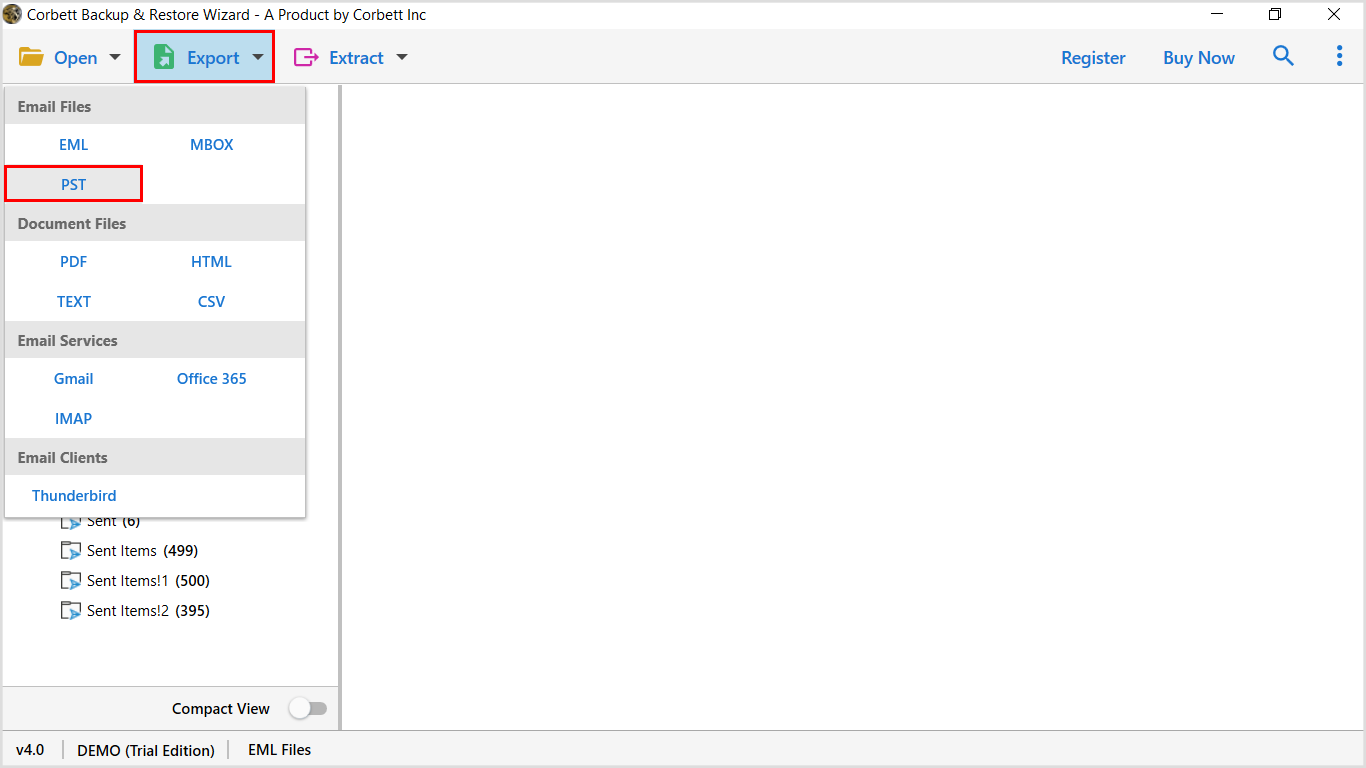Open the search magnifier icon
1366x768 pixels.
1283,56
